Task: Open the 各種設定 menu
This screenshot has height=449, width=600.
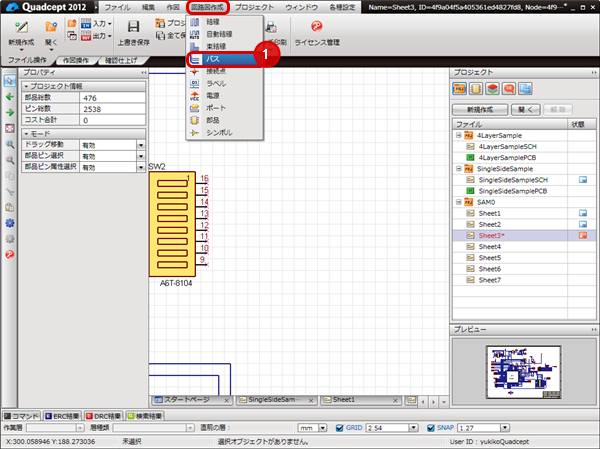Action: click(342, 7)
